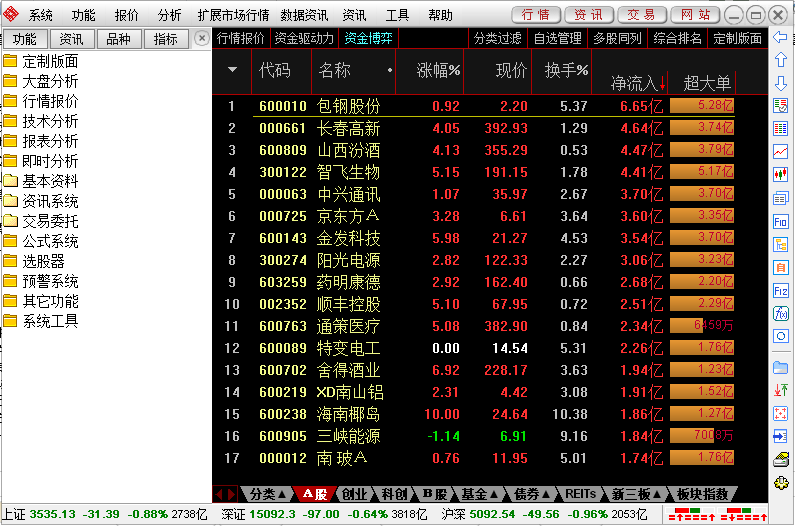
Task: Click the red diamond app logo
Action: (11, 15)
